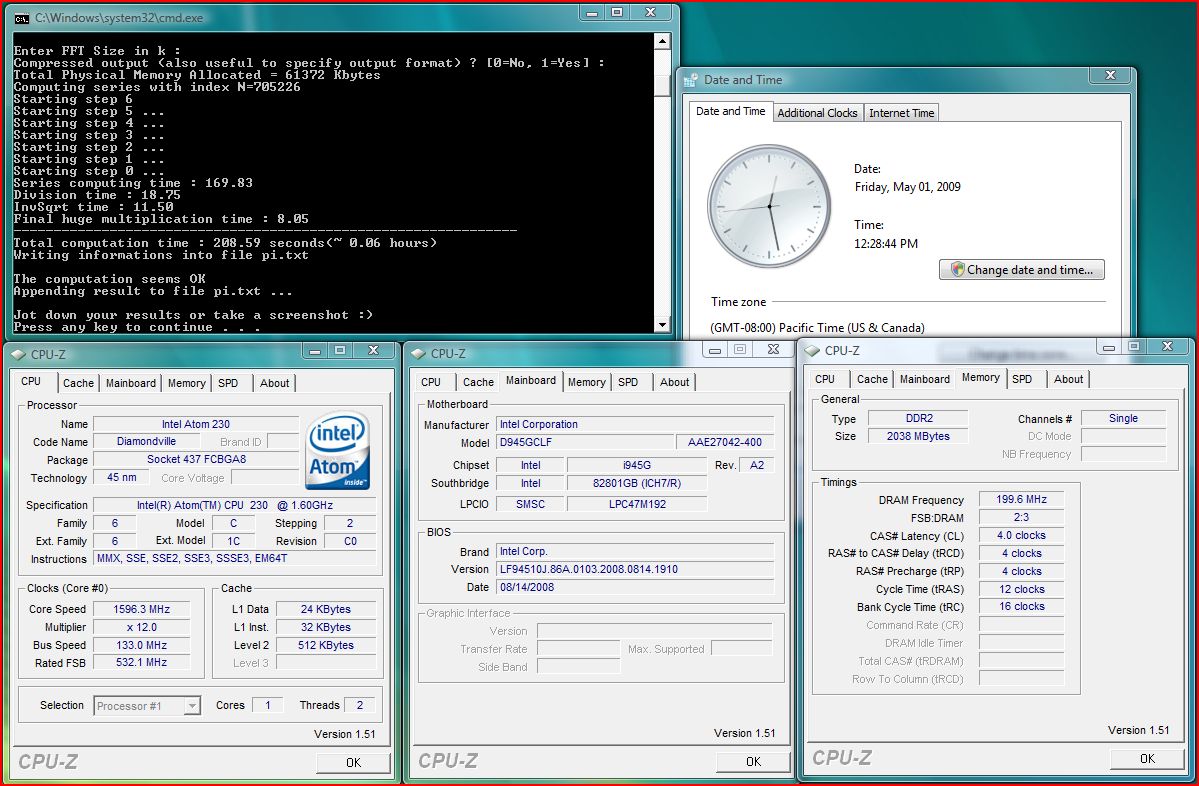Open SPD tab in middle CPU-Z window
Screen dimensions: 1199x786
pyautogui.click(x=628, y=382)
